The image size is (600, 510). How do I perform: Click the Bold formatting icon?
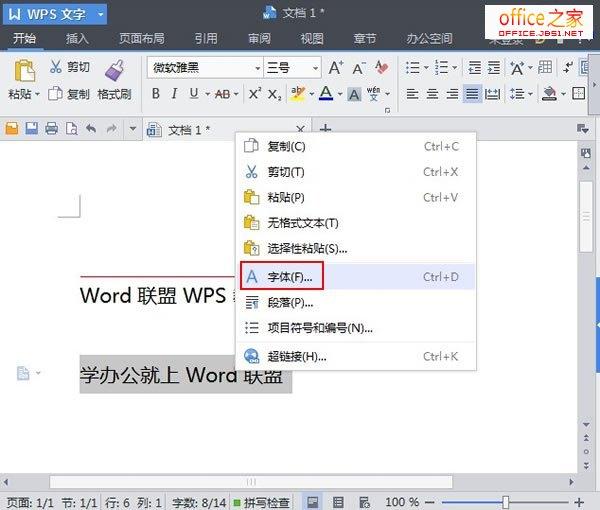156,94
